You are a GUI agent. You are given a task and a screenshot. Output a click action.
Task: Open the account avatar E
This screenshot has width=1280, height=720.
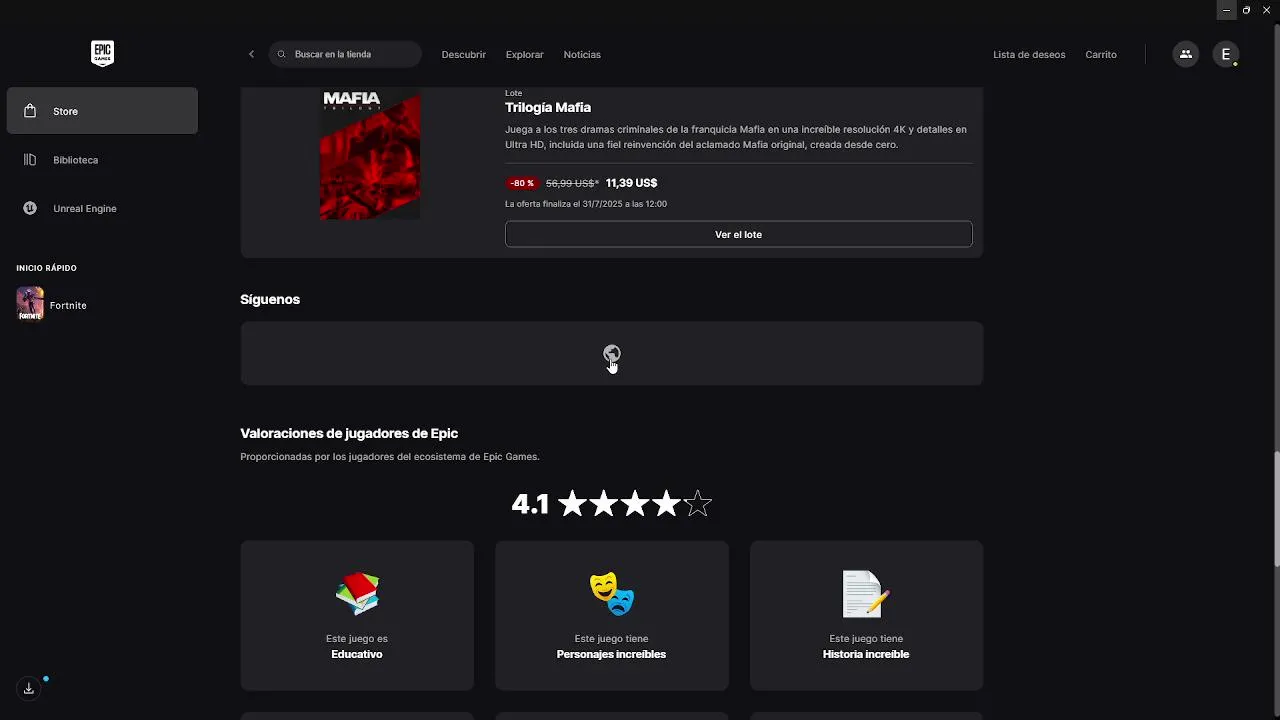click(1226, 54)
